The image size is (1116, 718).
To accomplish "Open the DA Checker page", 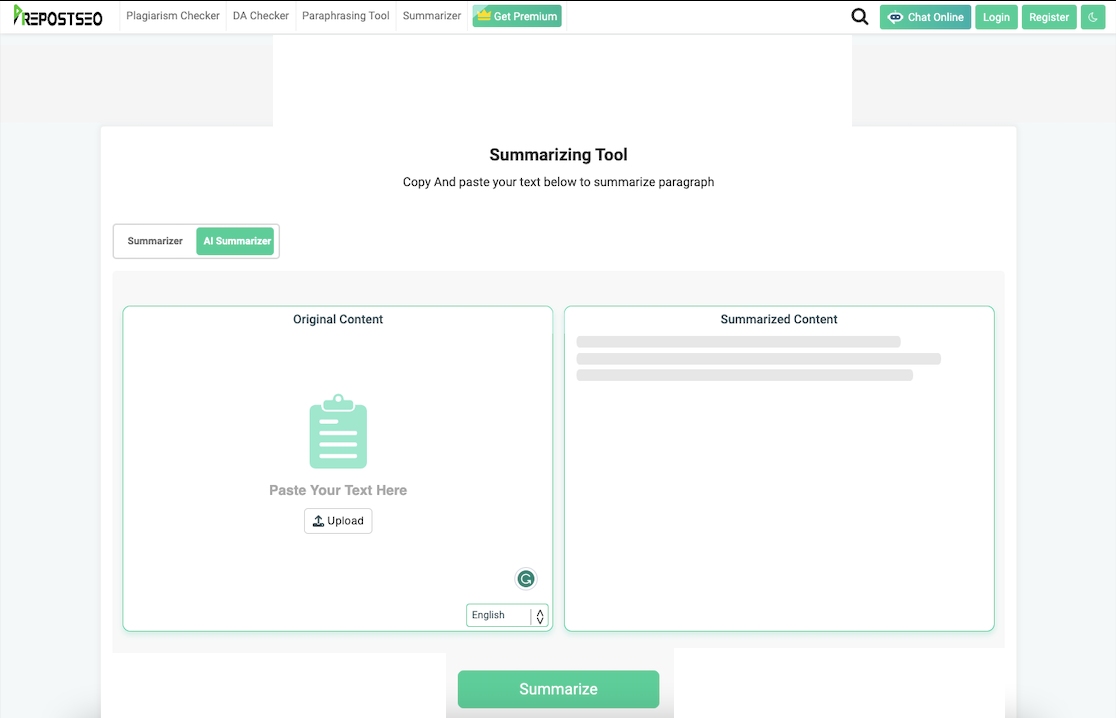I will click(260, 16).
